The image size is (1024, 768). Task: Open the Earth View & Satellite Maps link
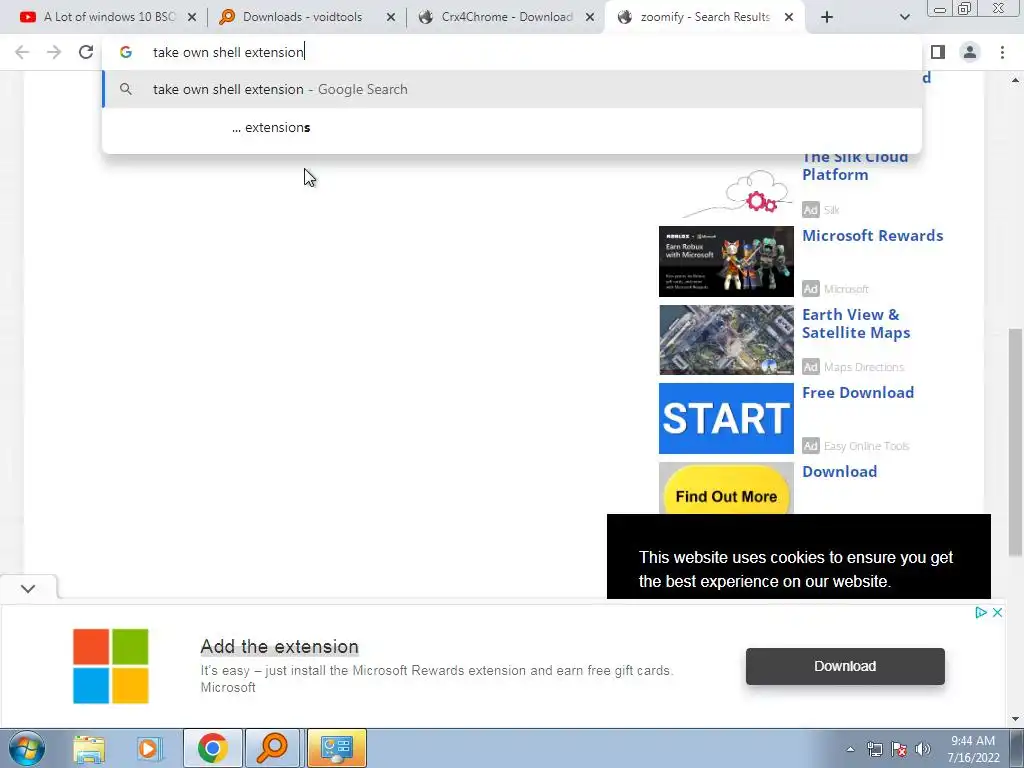click(x=856, y=323)
